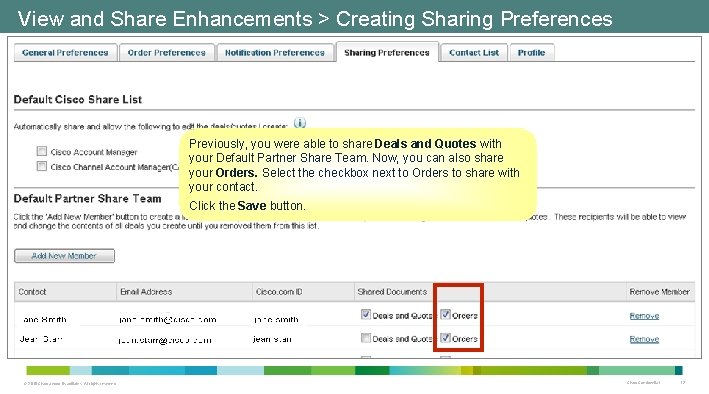Open Notification Preferences tab
Image resolution: width=709 pixels, height=394 pixels.
tap(274, 52)
